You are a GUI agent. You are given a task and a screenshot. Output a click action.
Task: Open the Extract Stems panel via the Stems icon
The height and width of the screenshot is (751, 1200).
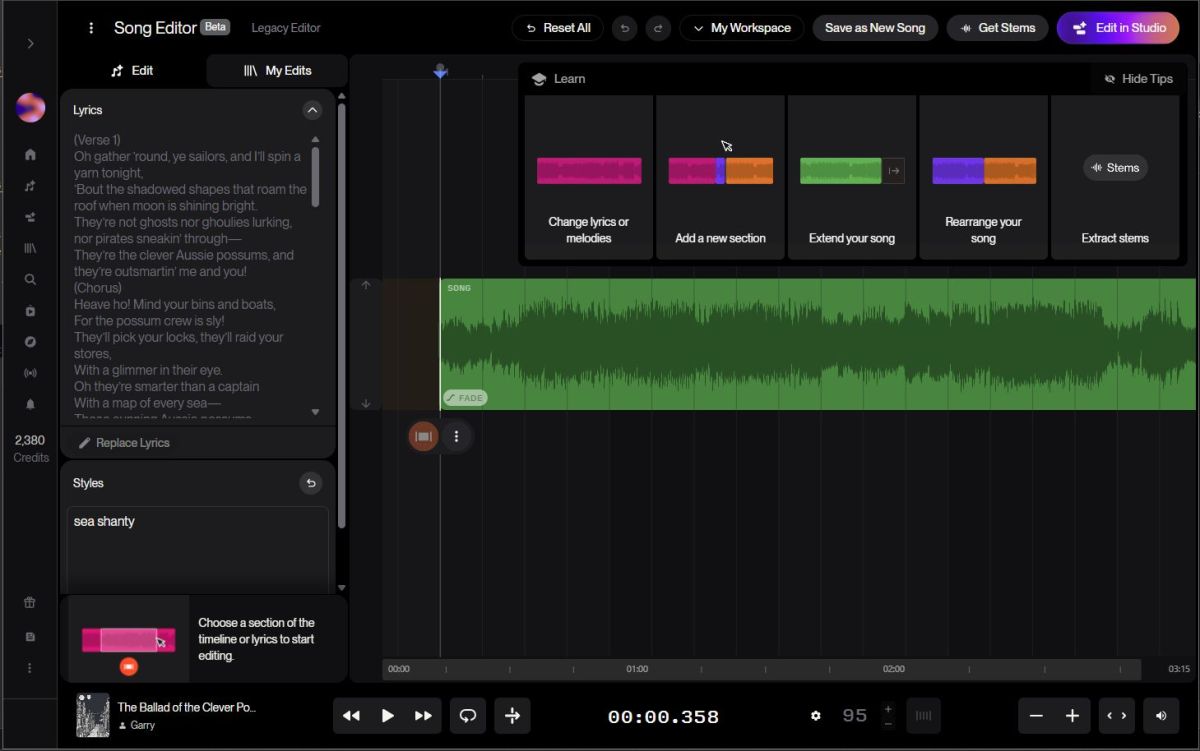coord(1115,167)
